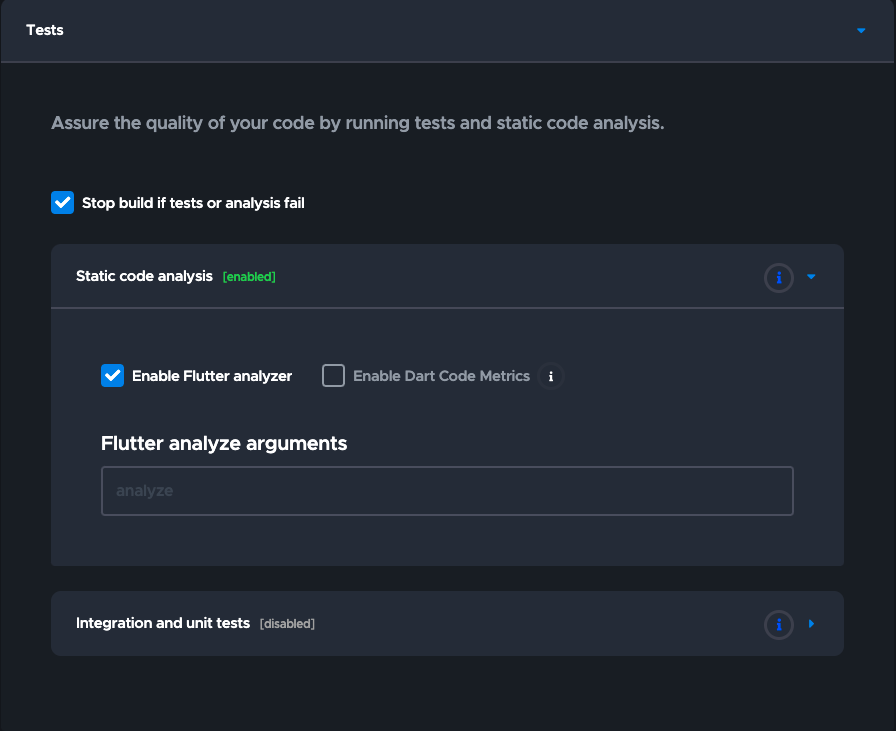
Task: Click the green enabled status badge
Action: pyautogui.click(x=249, y=277)
